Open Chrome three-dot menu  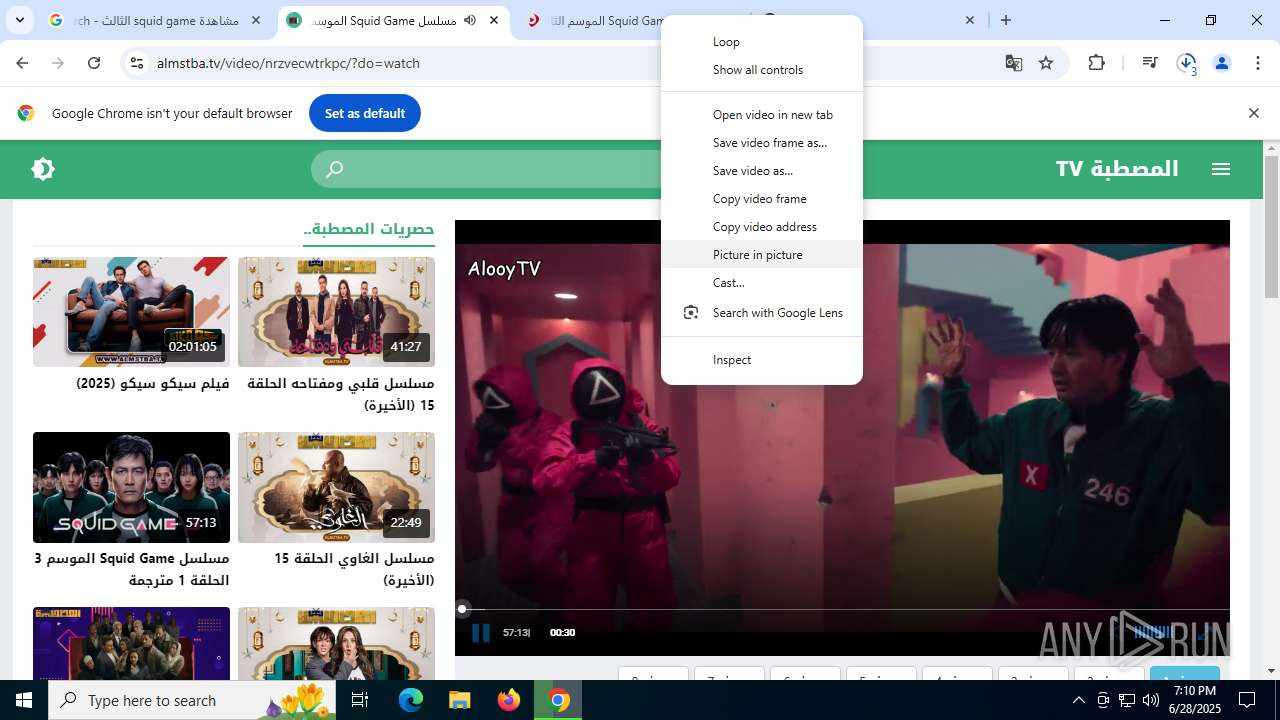point(1256,63)
